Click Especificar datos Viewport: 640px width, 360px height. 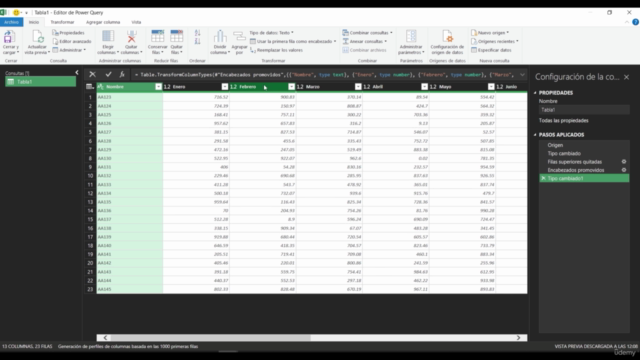click(491, 50)
